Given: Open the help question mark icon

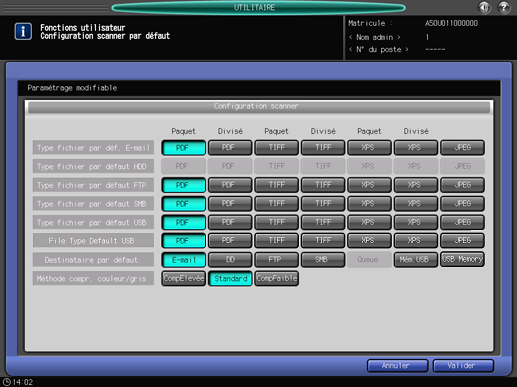Looking at the screenshot, I should tap(504, 7).
